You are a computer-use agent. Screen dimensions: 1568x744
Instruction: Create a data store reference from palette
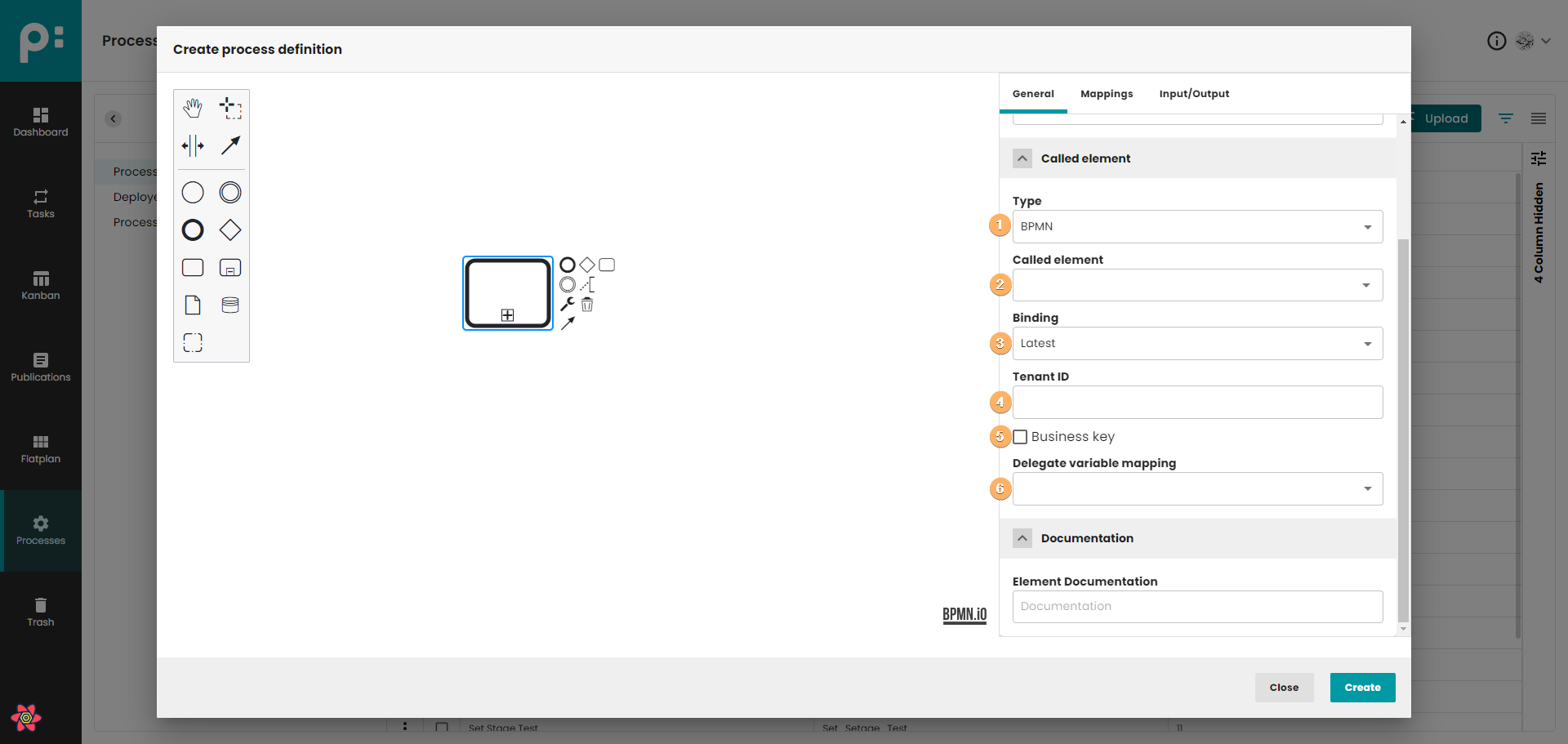[230, 305]
